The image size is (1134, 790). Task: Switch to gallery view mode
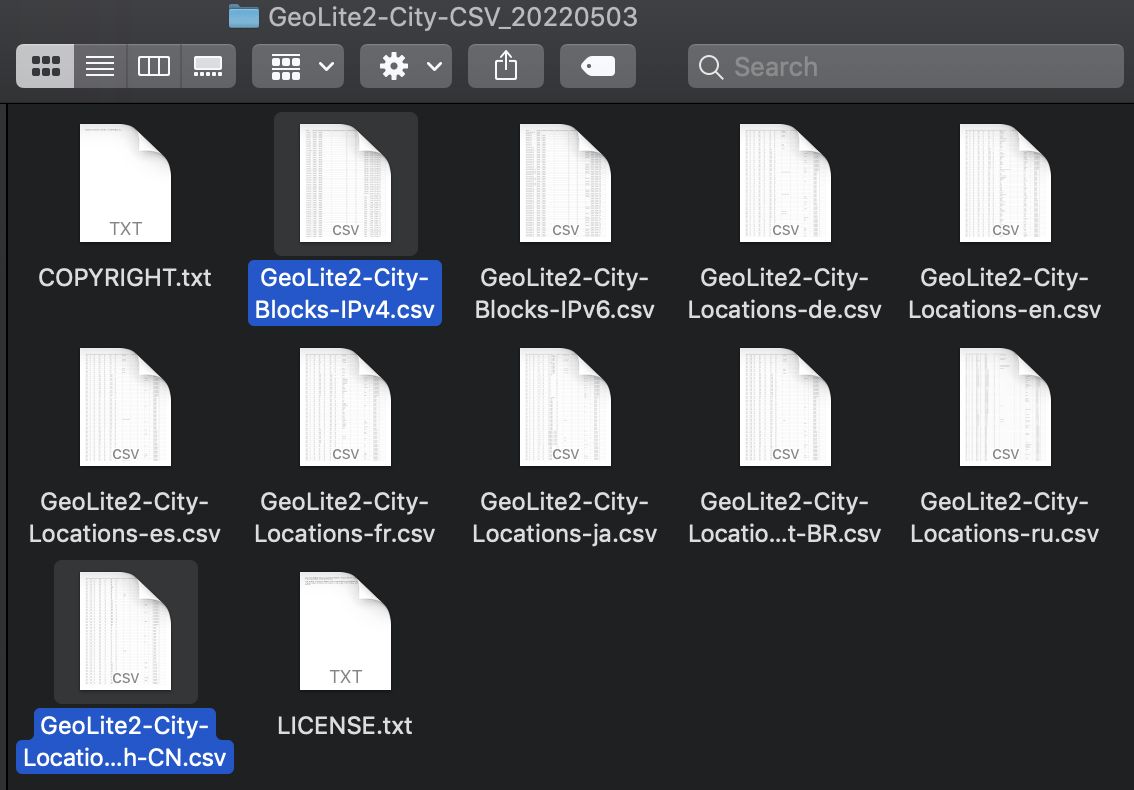tap(208, 66)
